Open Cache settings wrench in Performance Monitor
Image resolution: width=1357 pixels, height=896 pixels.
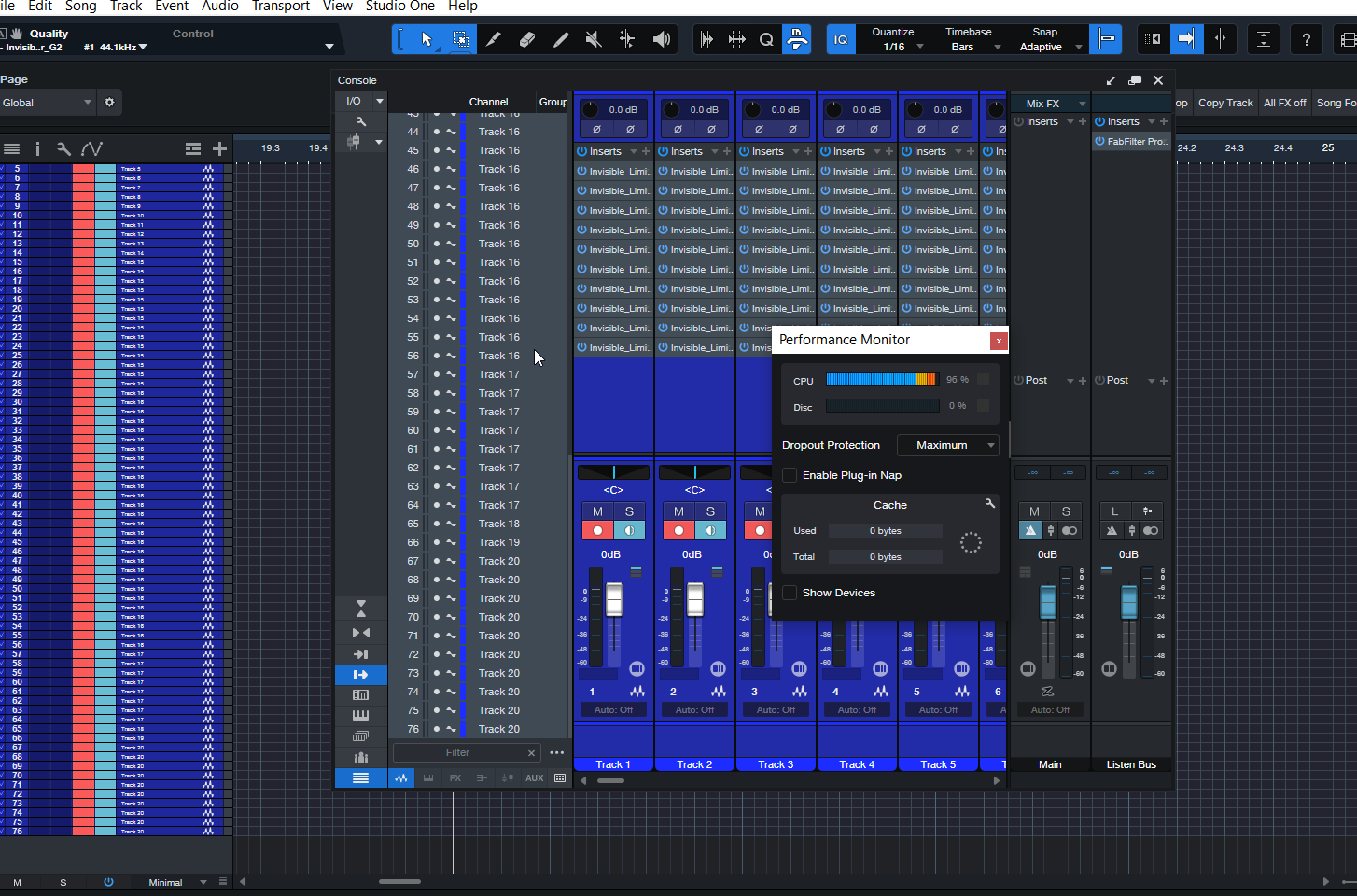(989, 504)
